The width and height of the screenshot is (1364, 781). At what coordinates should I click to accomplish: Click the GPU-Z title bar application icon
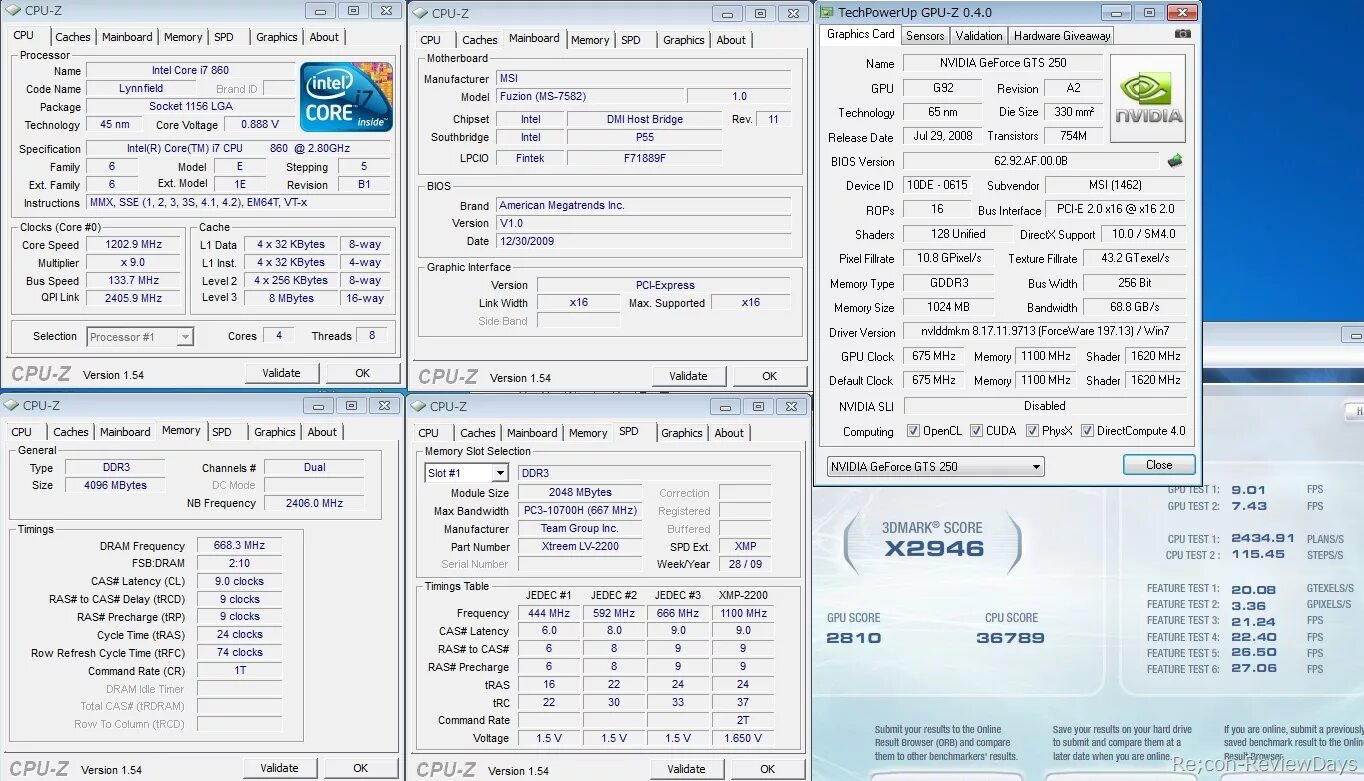(827, 12)
